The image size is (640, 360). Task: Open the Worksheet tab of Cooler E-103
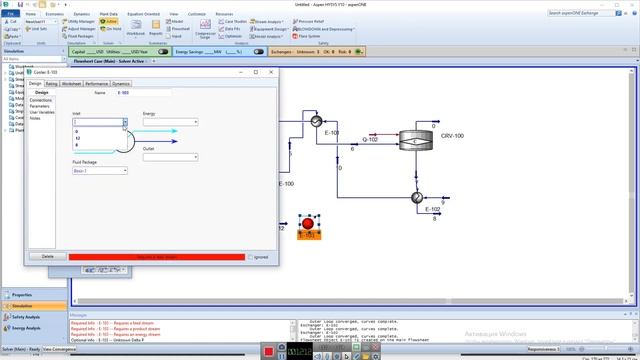(x=71, y=84)
